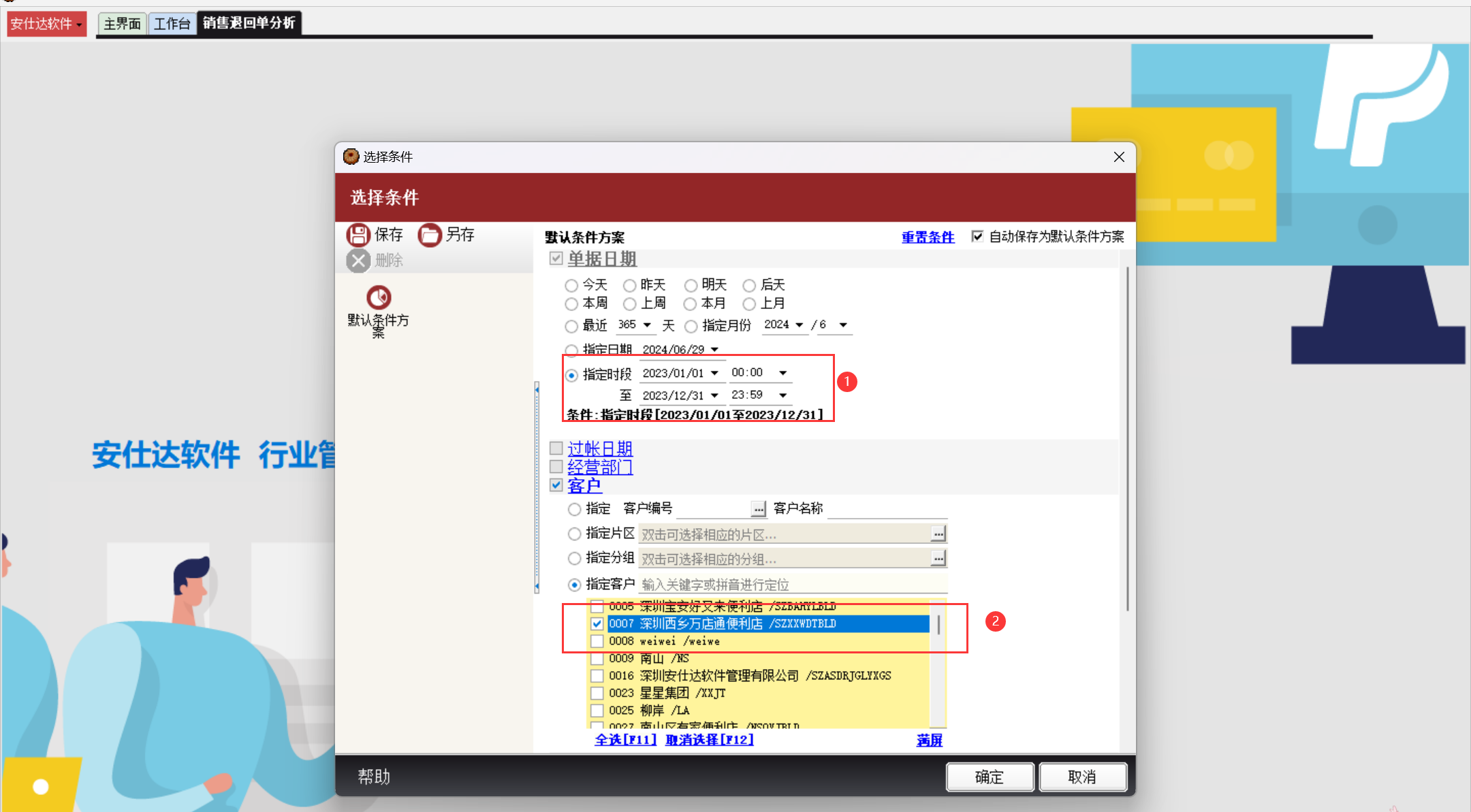Image resolution: width=1471 pixels, height=812 pixels.
Task: Click the Delete (删除) icon
Action: coord(358,261)
